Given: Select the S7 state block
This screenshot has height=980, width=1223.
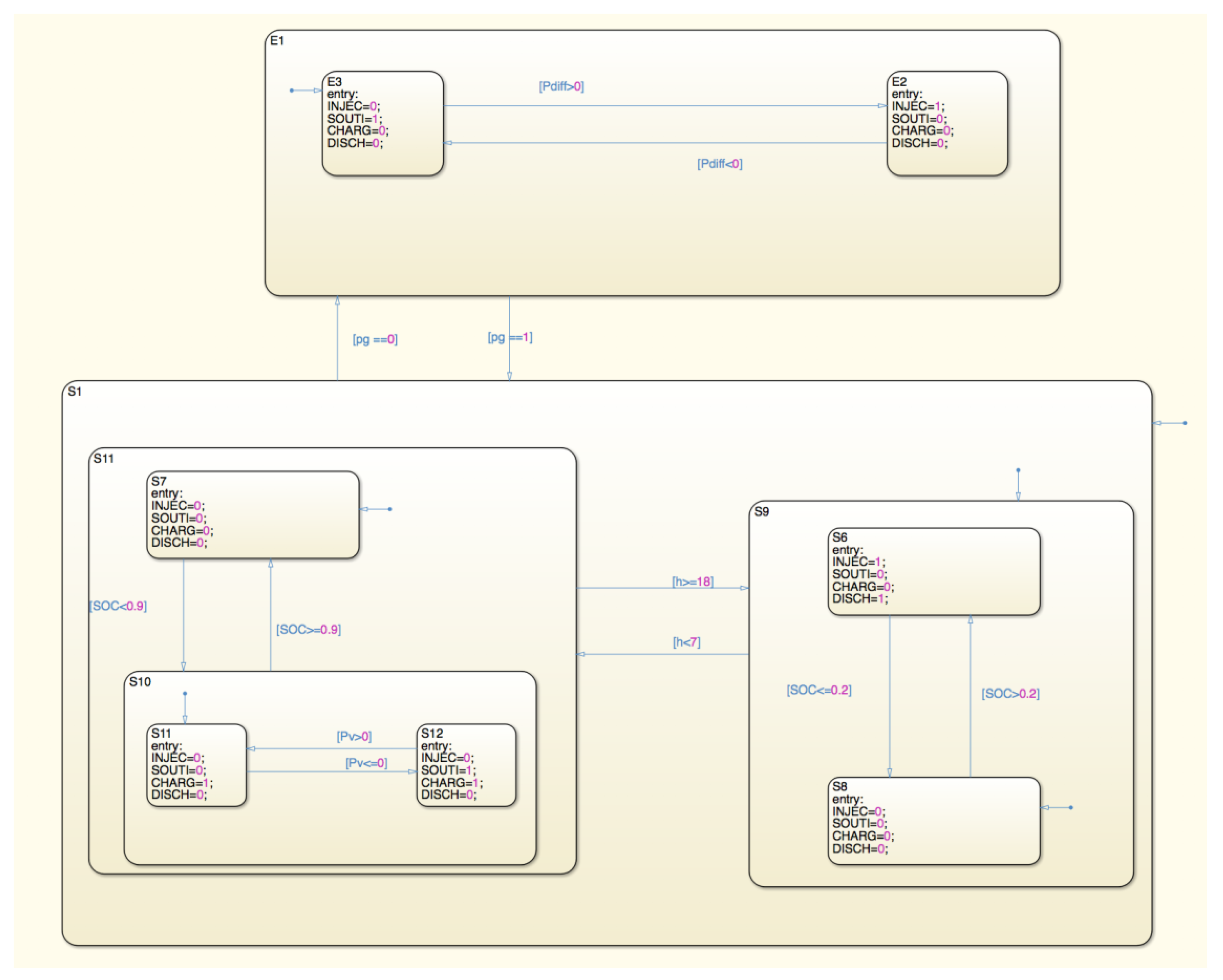Looking at the screenshot, I should pos(252,514).
